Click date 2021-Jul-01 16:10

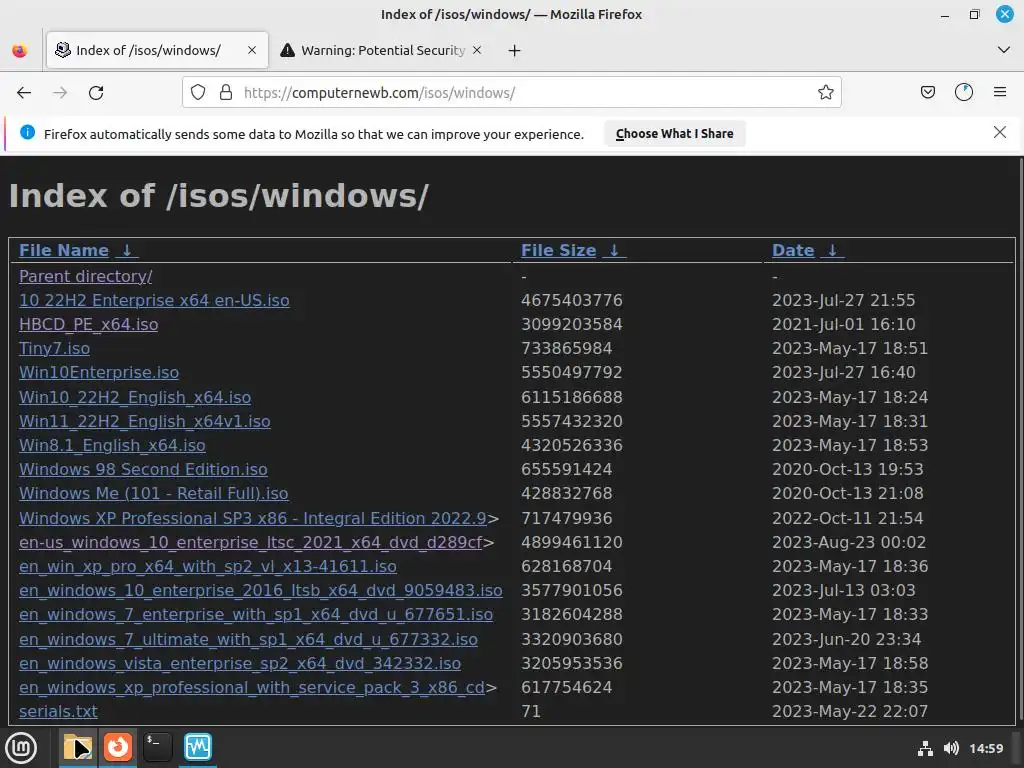[x=844, y=325]
